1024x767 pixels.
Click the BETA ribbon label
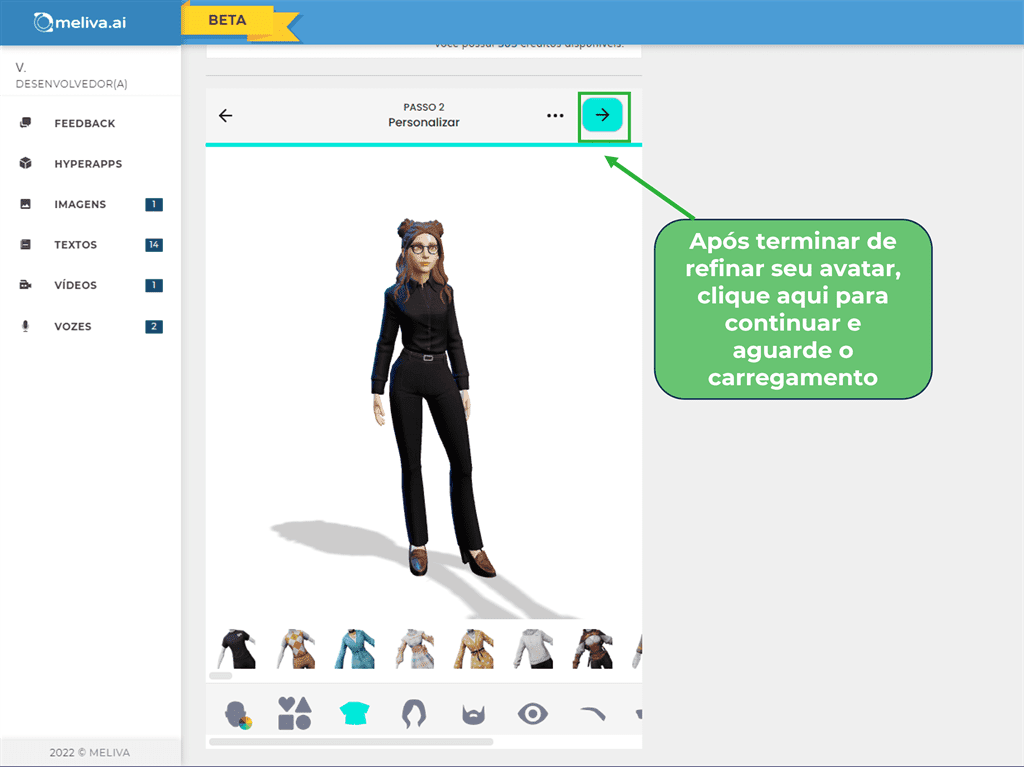227,20
